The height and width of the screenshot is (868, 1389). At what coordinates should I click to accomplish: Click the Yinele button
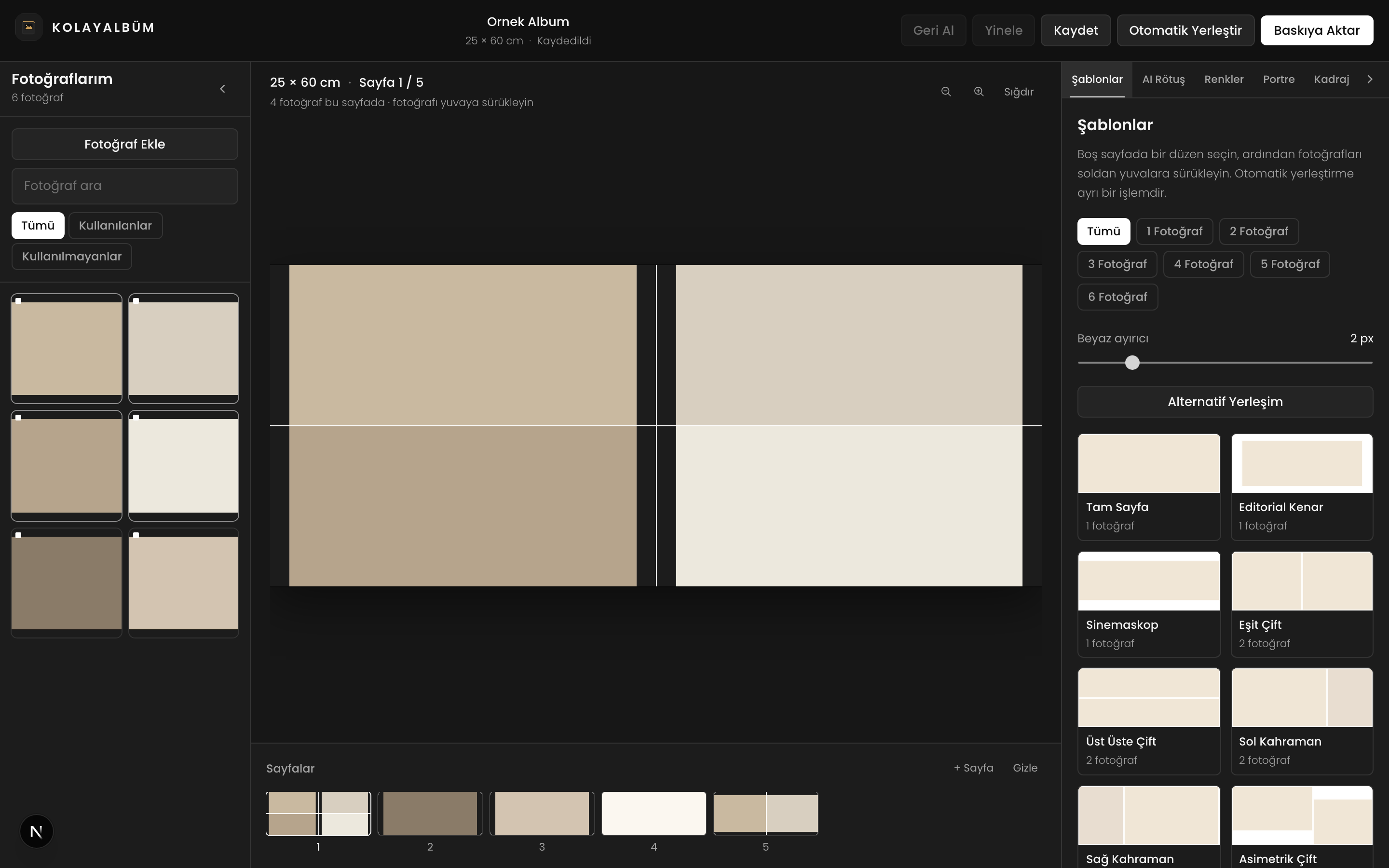click(x=1003, y=30)
